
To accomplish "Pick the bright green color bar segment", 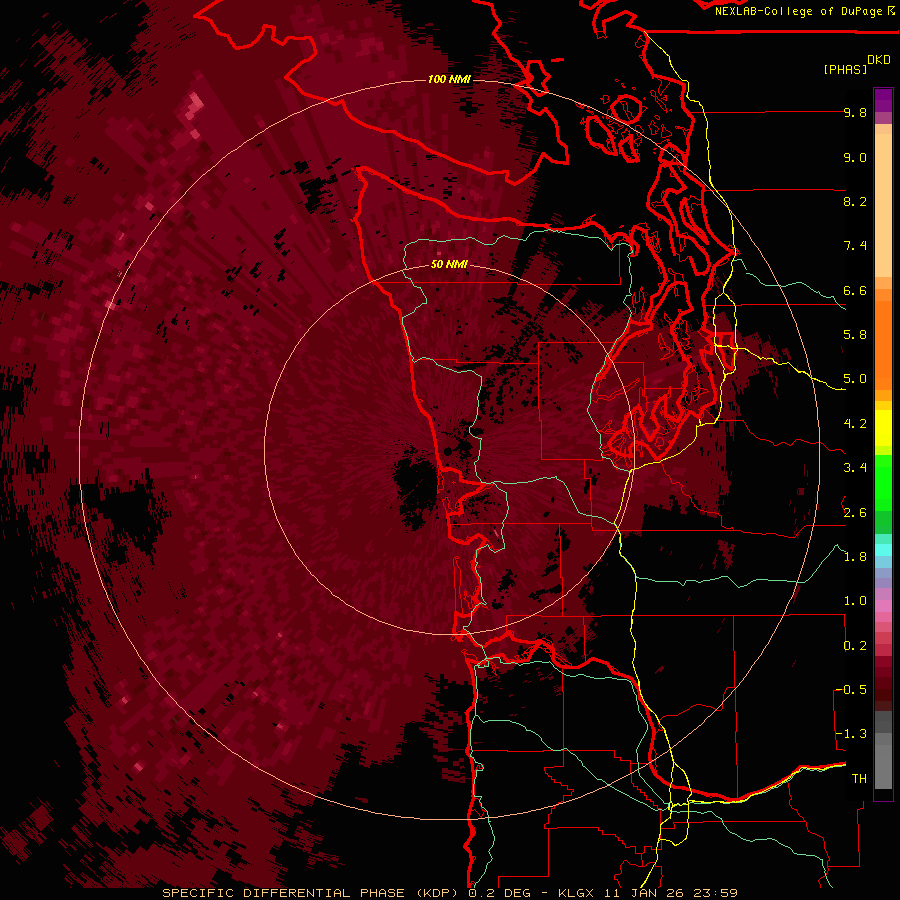I will click(x=883, y=482).
